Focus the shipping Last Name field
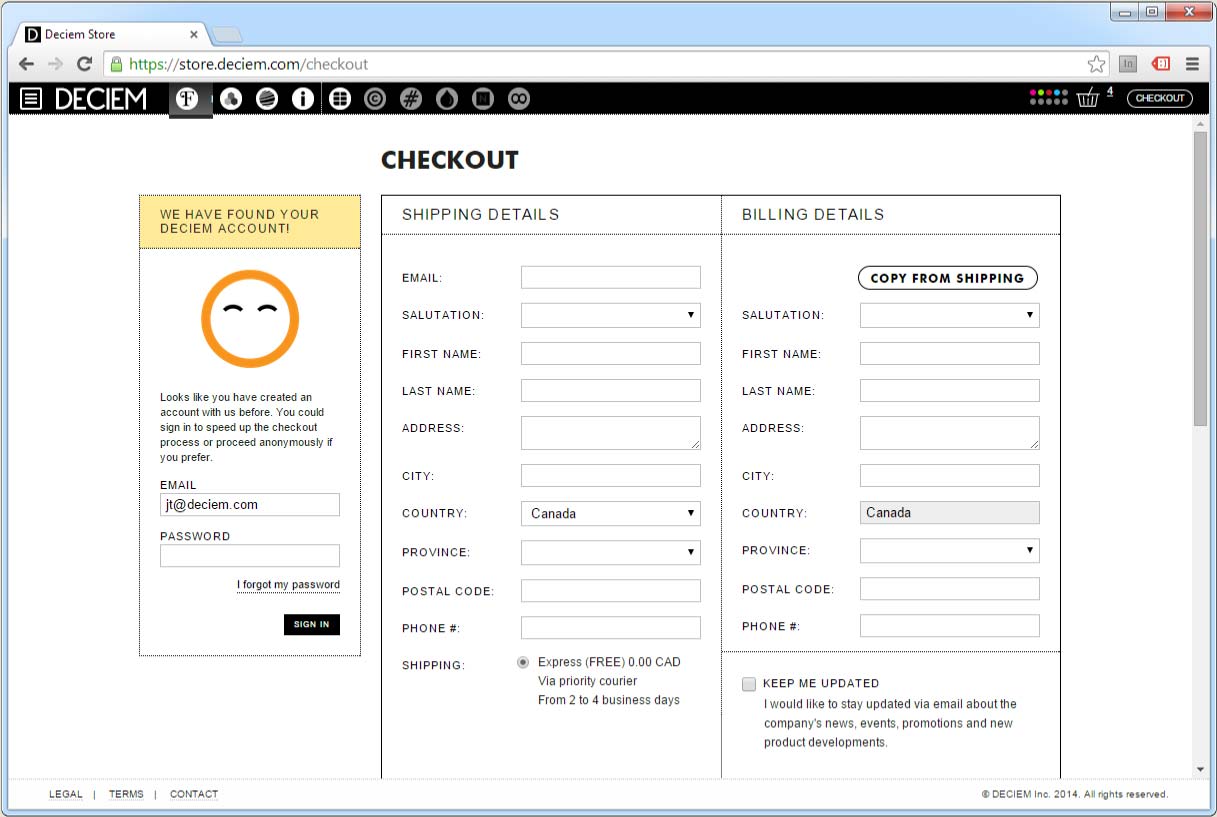Viewport: 1217px width, 817px height. coord(611,390)
